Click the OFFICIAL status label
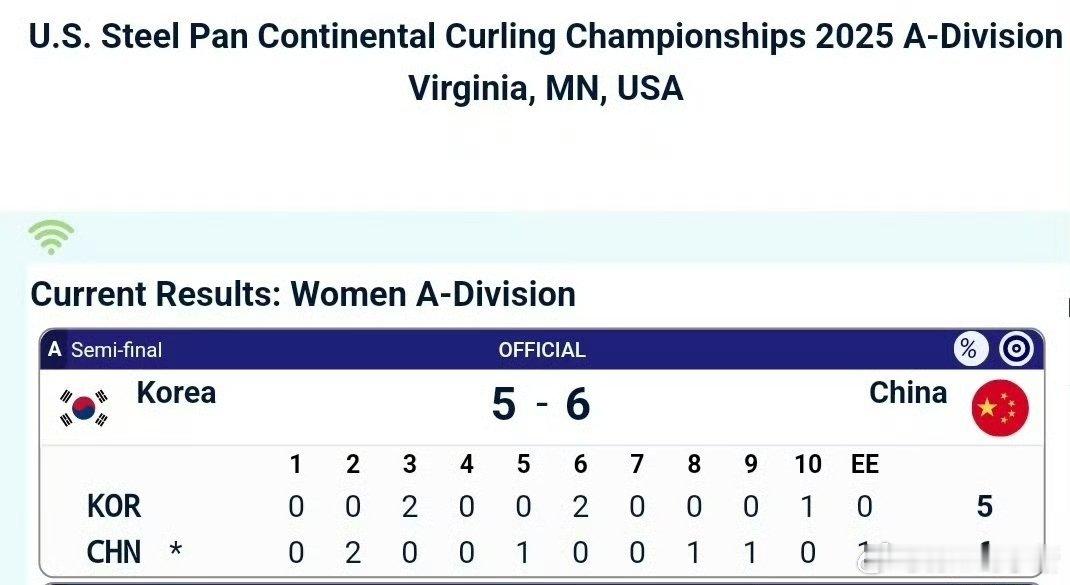This screenshot has height=585, width=1070. coord(542,350)
